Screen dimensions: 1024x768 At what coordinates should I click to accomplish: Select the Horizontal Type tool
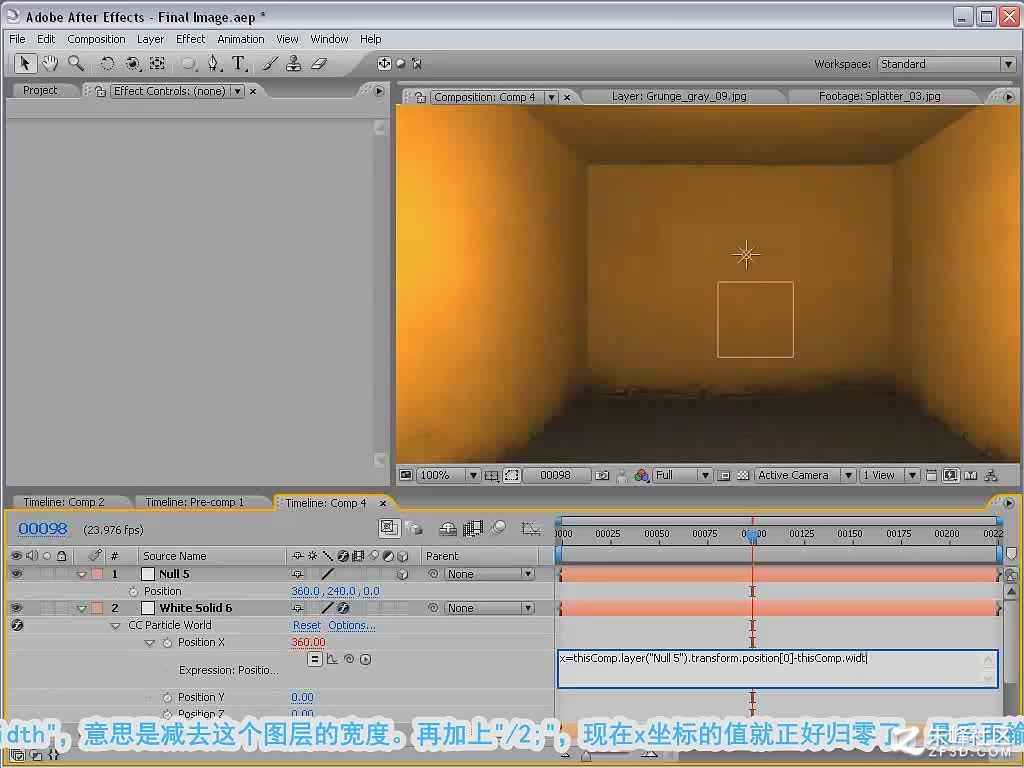[239, 63]
